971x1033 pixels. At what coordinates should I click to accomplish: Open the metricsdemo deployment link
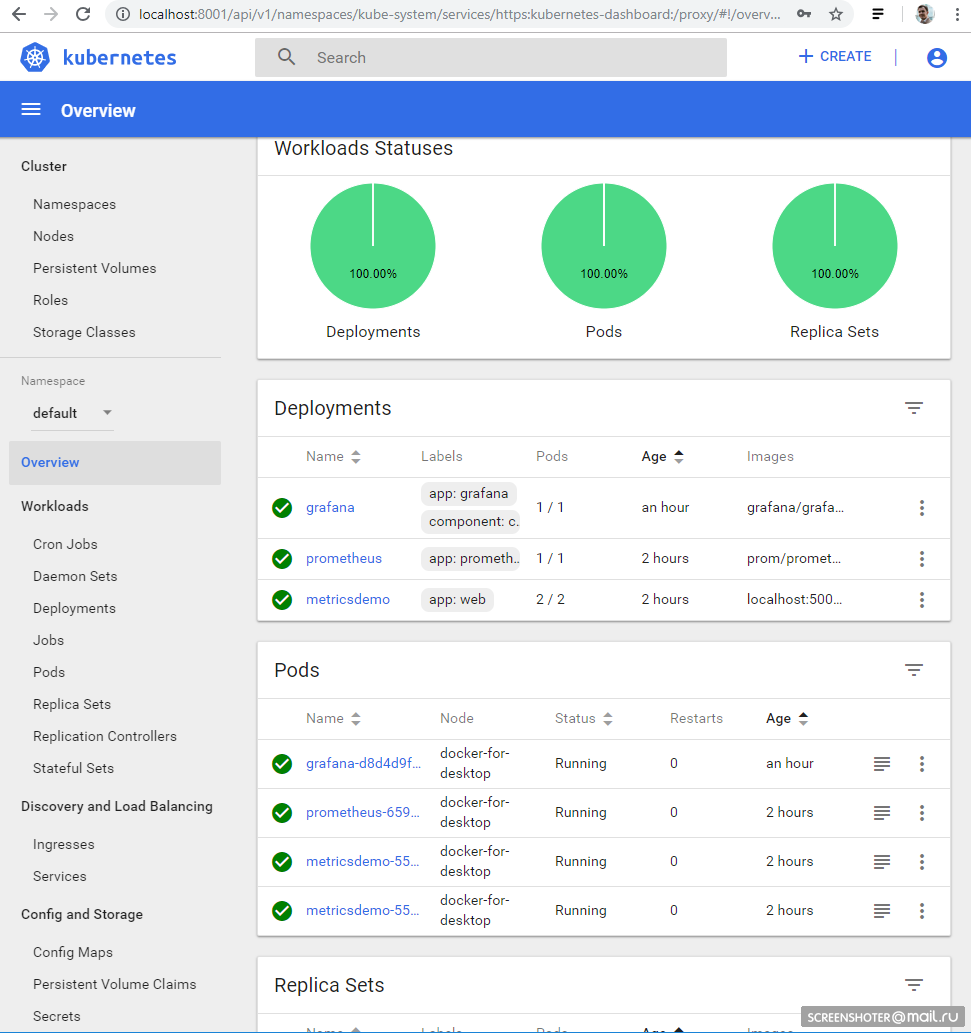(x=348, y=600)
